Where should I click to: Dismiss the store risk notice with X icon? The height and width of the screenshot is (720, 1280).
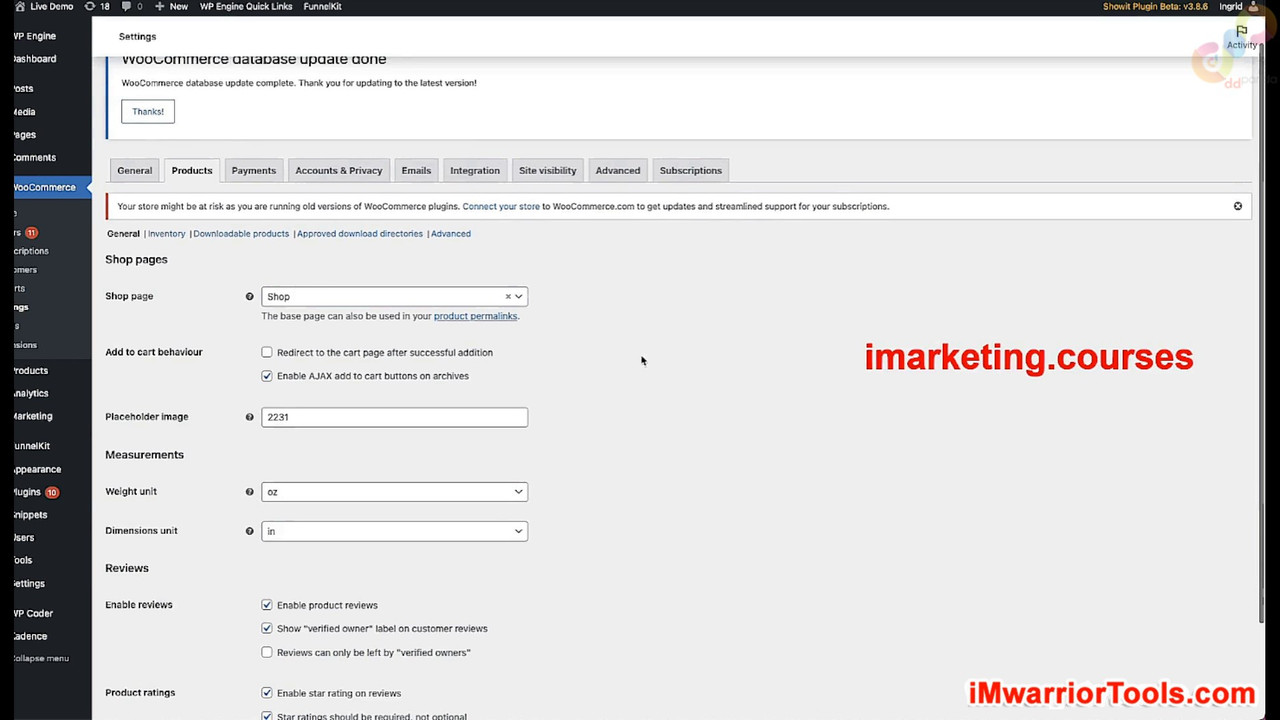click(1238, 206)
